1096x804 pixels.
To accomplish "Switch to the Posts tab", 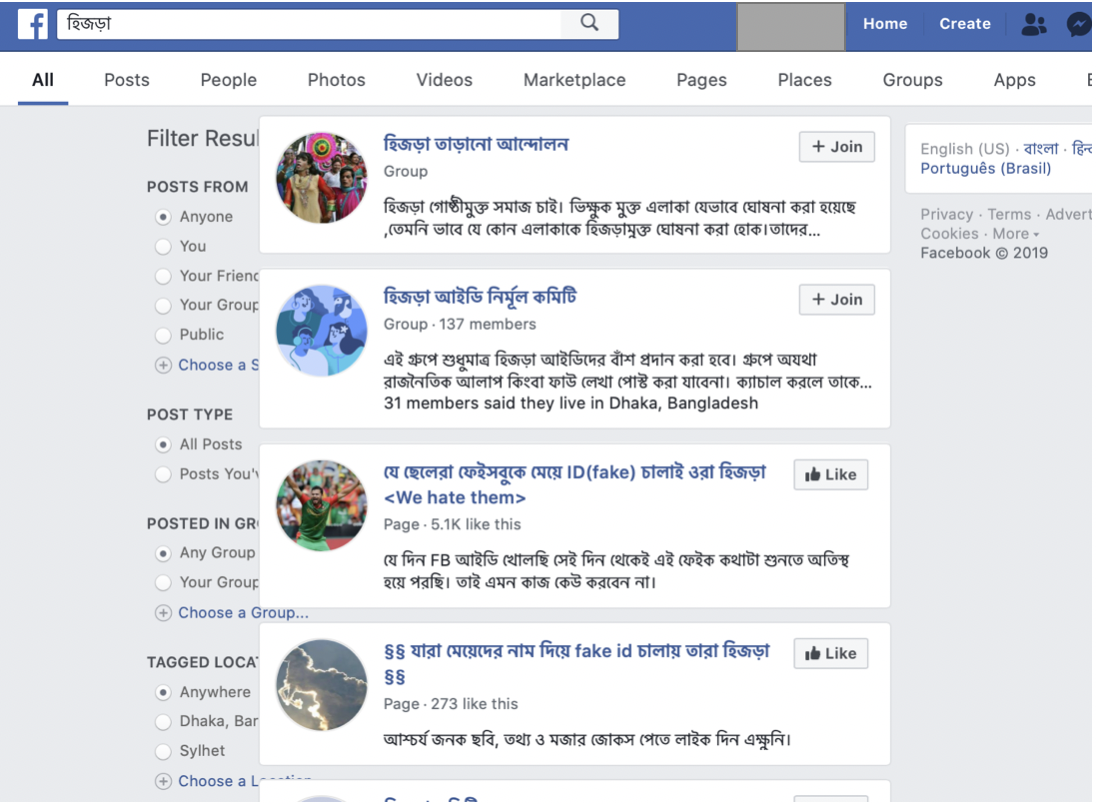I will coord(127,80).
